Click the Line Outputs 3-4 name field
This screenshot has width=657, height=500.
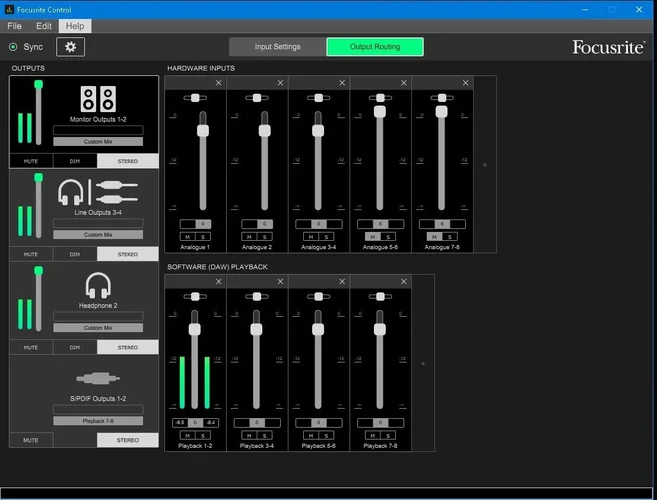pyautogui.click(x=98, y=223)
